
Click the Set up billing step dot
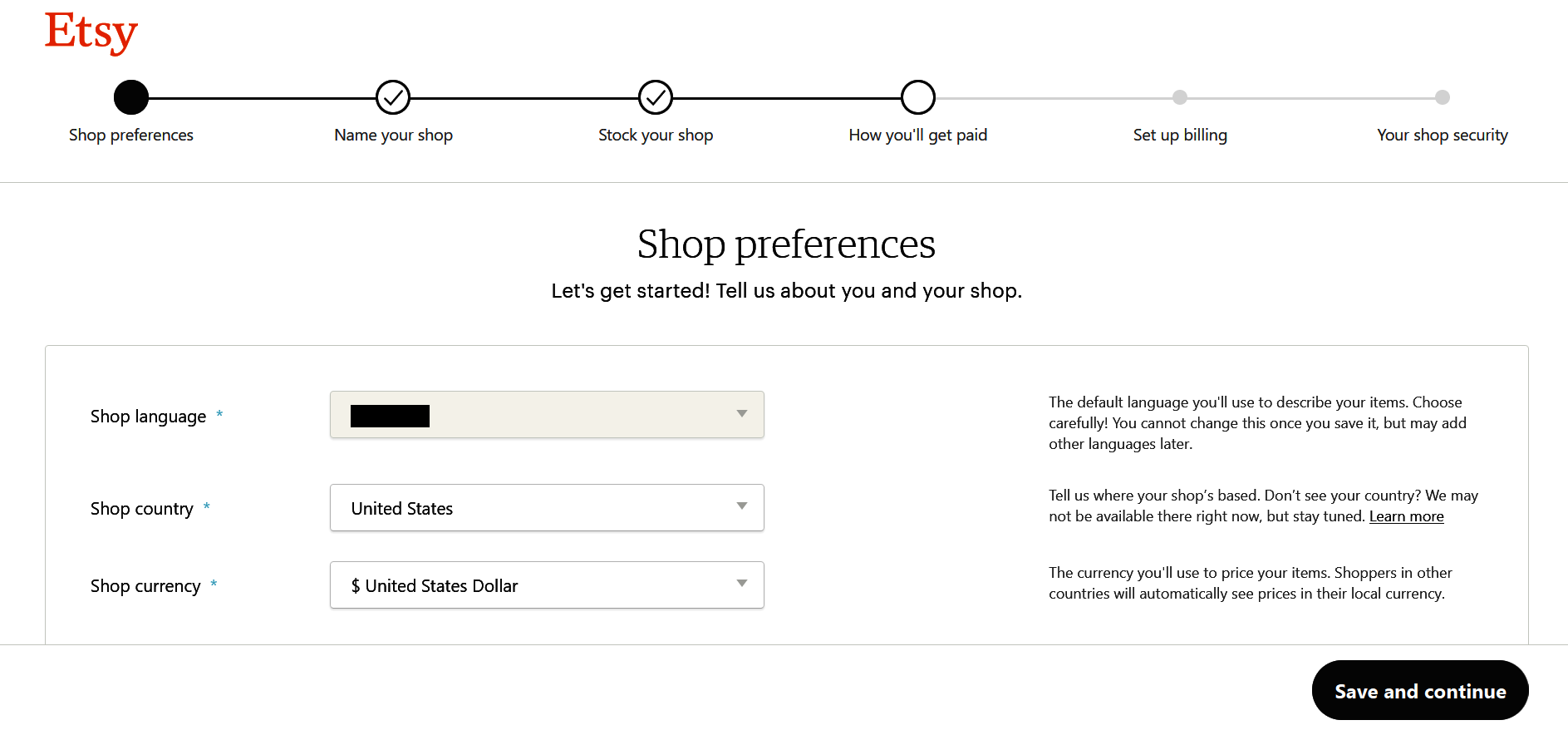tap(1180, 97)
